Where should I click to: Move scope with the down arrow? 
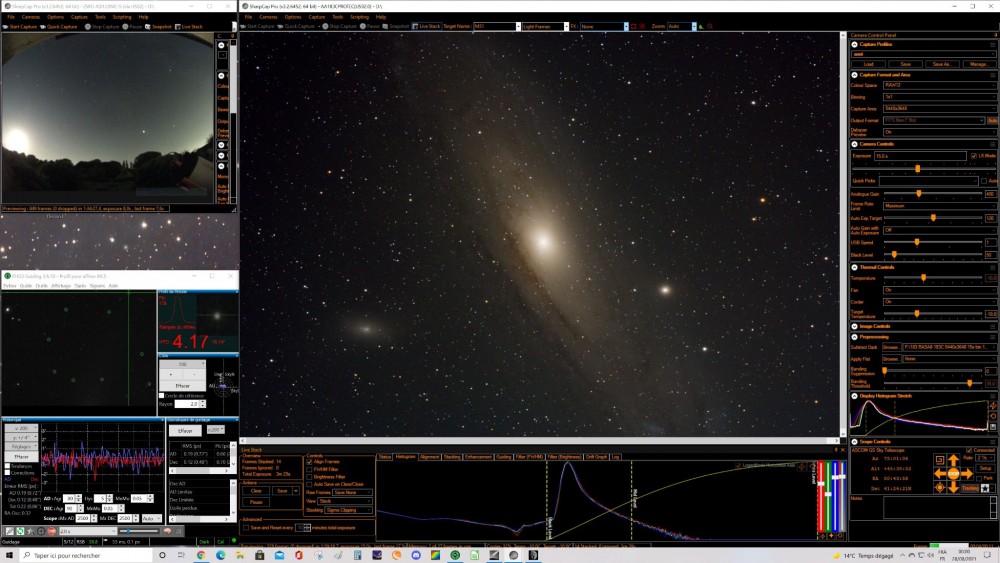[953, 487]
